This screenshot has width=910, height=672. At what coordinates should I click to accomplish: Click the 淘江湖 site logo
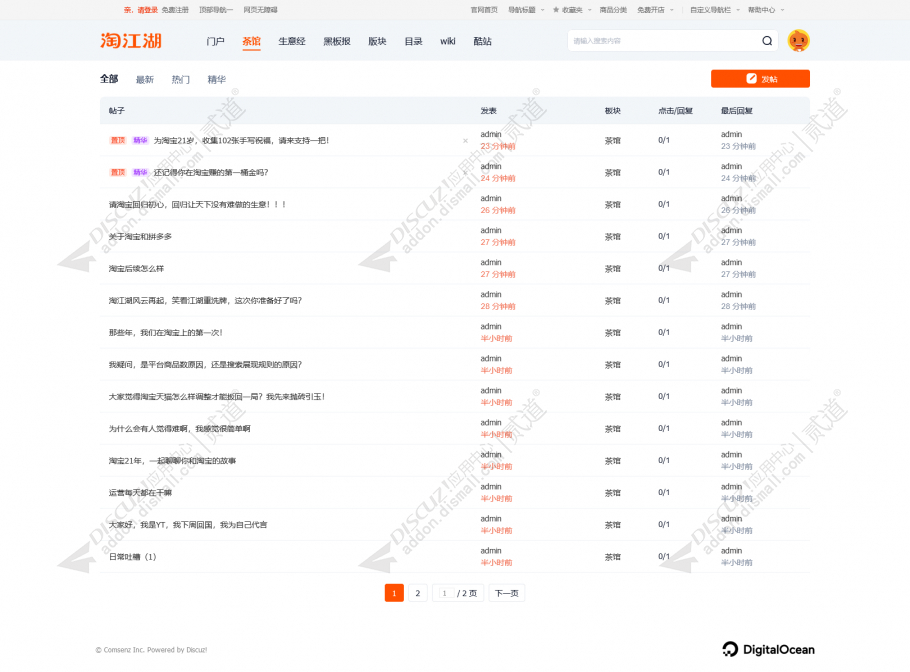[131, 41]
